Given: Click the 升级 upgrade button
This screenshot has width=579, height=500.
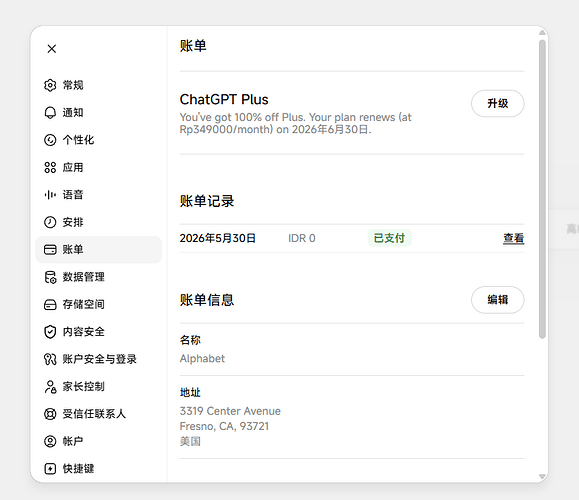Looking at the screenshot, I should pos(497,103).
